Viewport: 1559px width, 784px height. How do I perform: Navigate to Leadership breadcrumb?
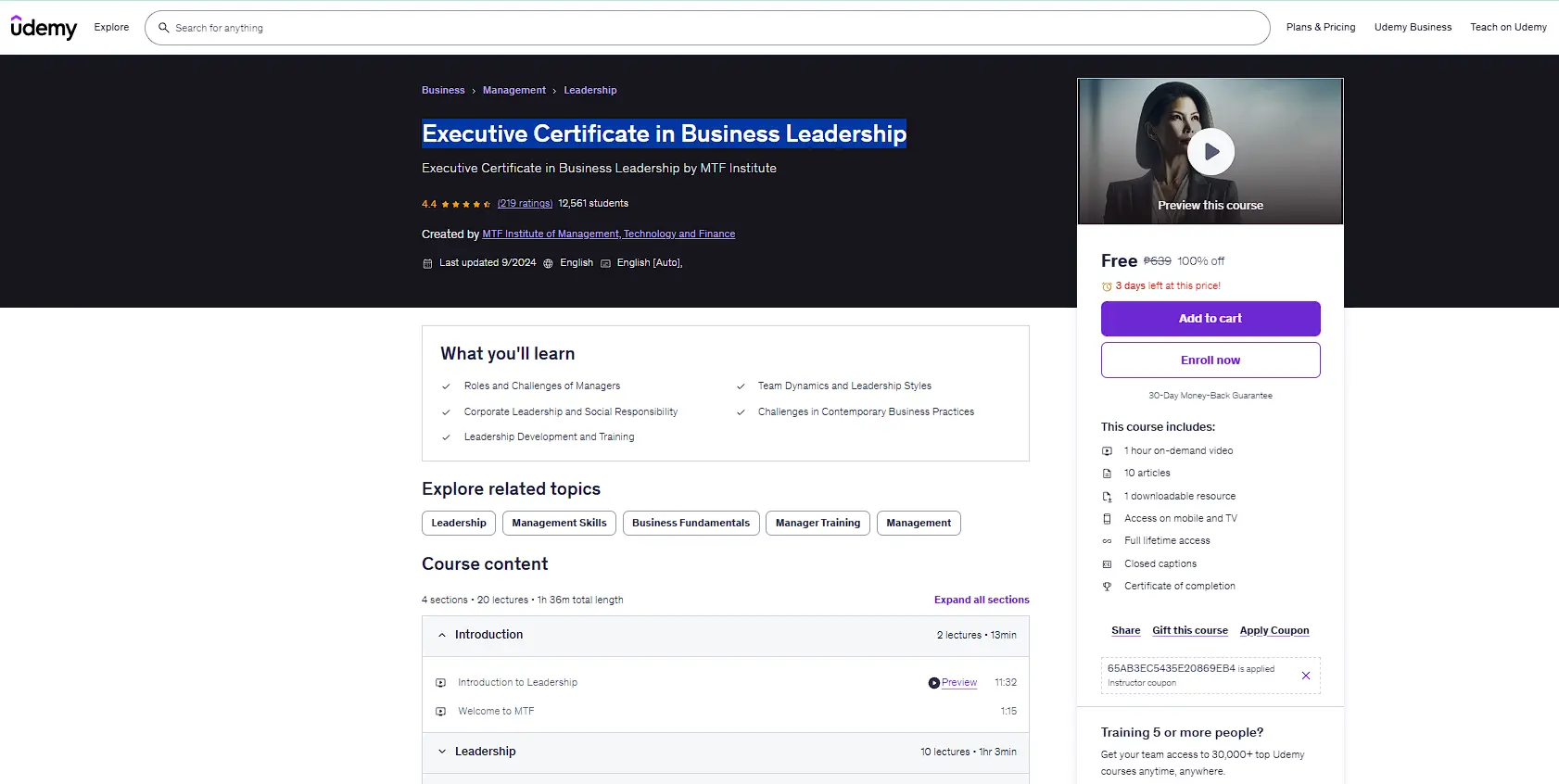tap(590, 91)
